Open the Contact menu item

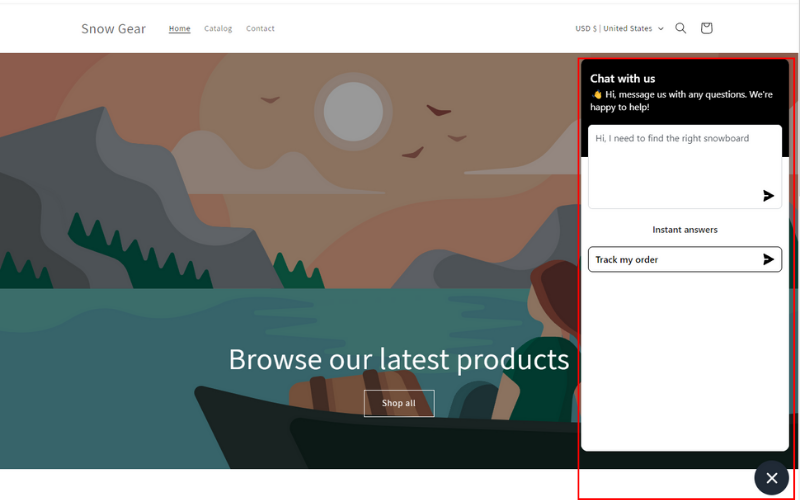[x=260, y=29]
